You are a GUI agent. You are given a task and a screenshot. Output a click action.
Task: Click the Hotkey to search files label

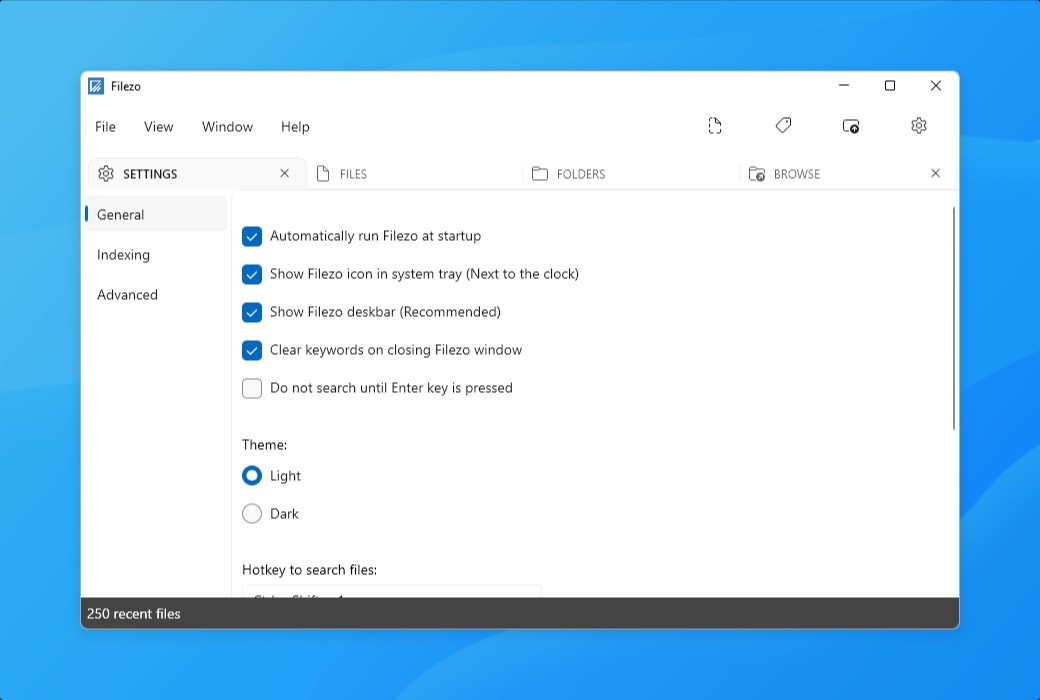pos(309,570)
